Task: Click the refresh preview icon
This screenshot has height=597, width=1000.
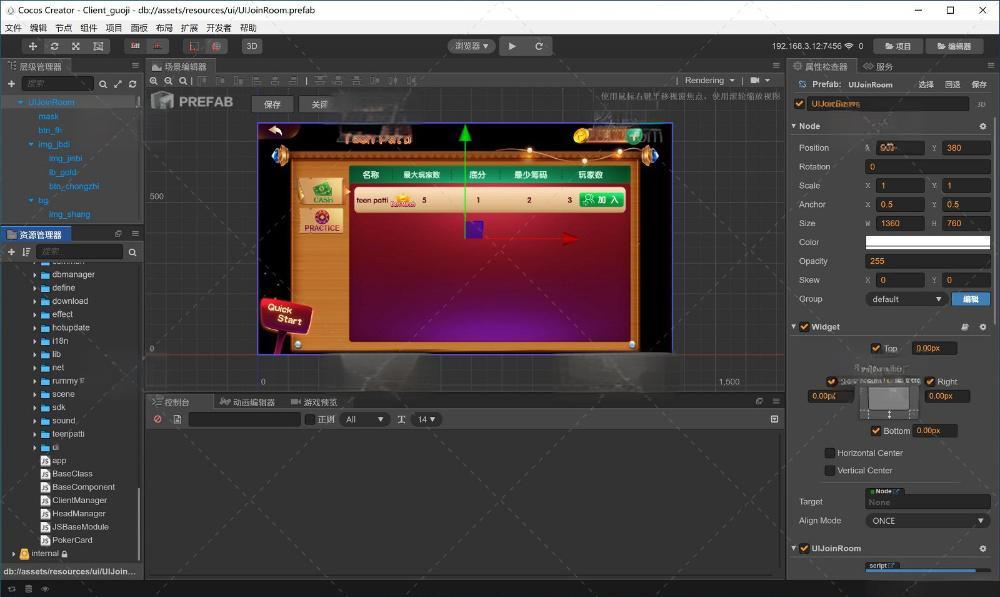Action: 539,47
